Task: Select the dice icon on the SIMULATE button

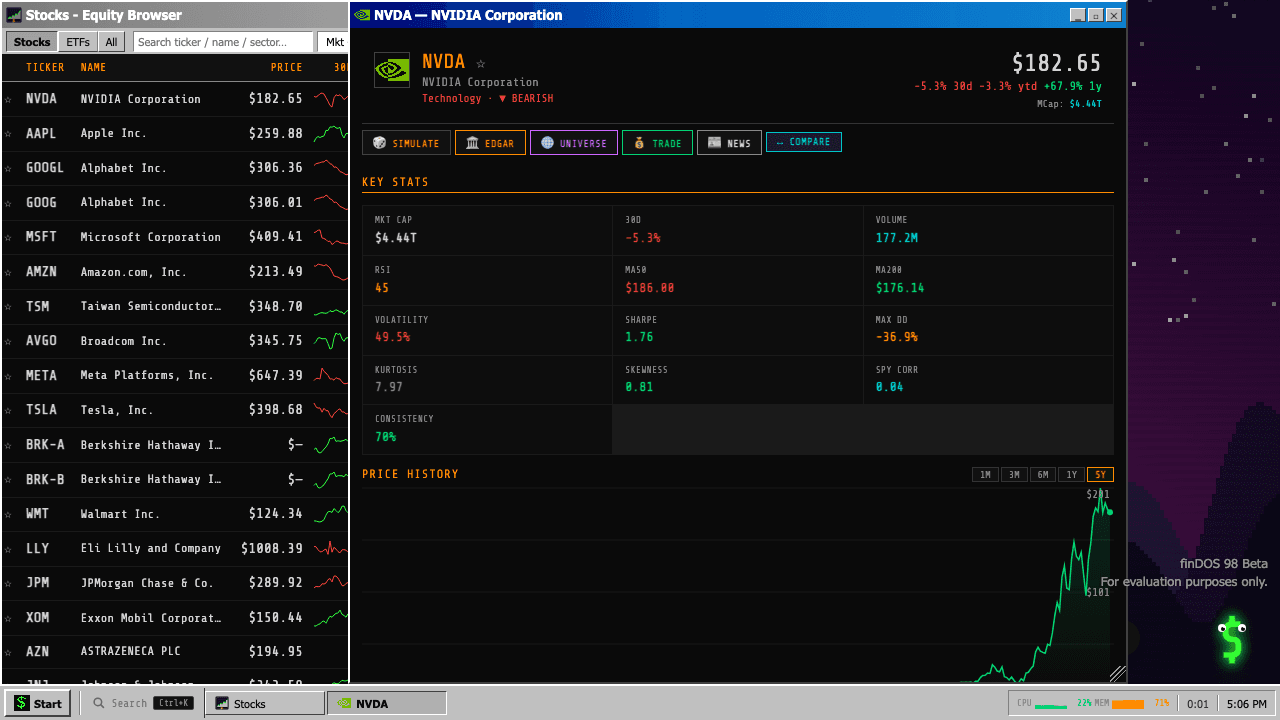Action: 378,142
